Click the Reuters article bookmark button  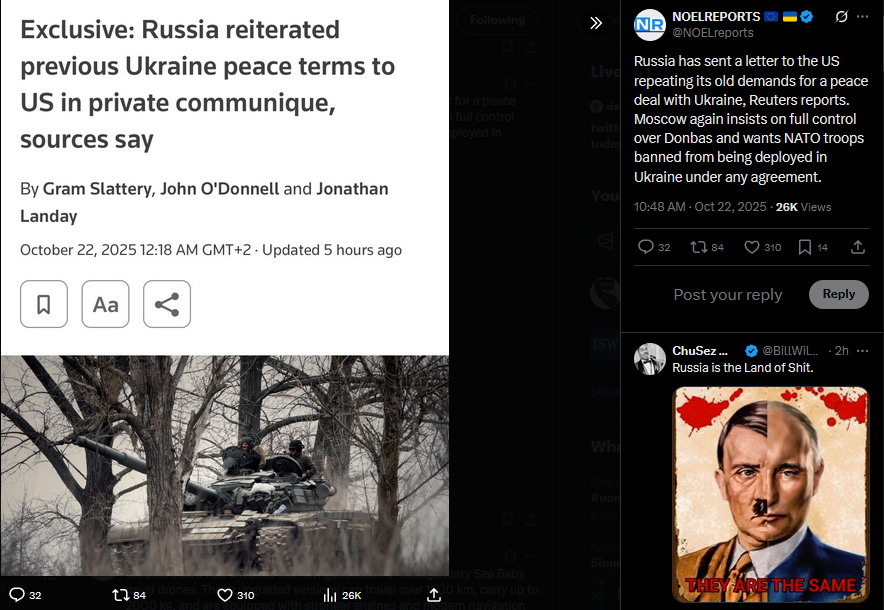[44, 304]
